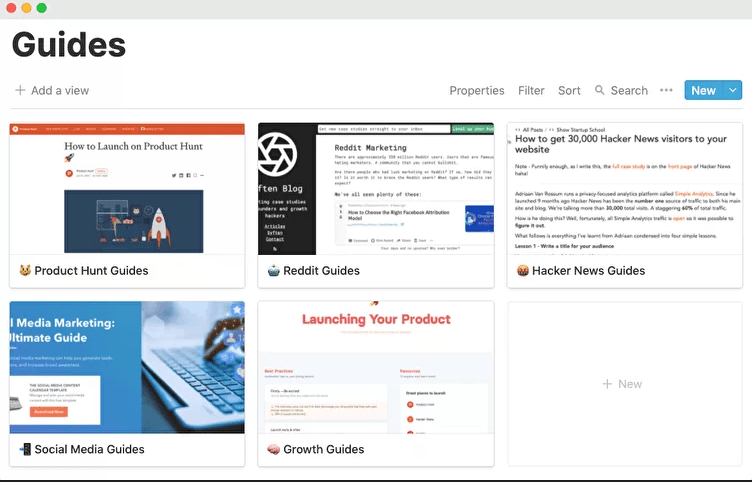Click the empty + New card placeholder
752x482 pixels.
624,384
